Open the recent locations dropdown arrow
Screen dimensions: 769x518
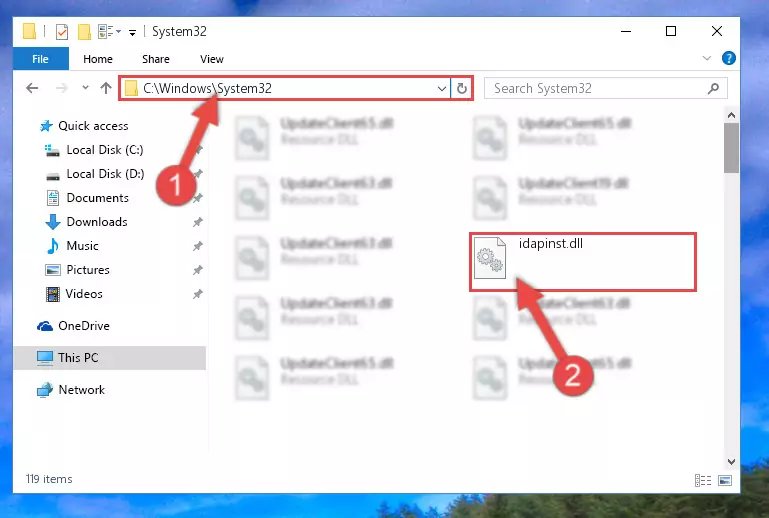point(85,88)
